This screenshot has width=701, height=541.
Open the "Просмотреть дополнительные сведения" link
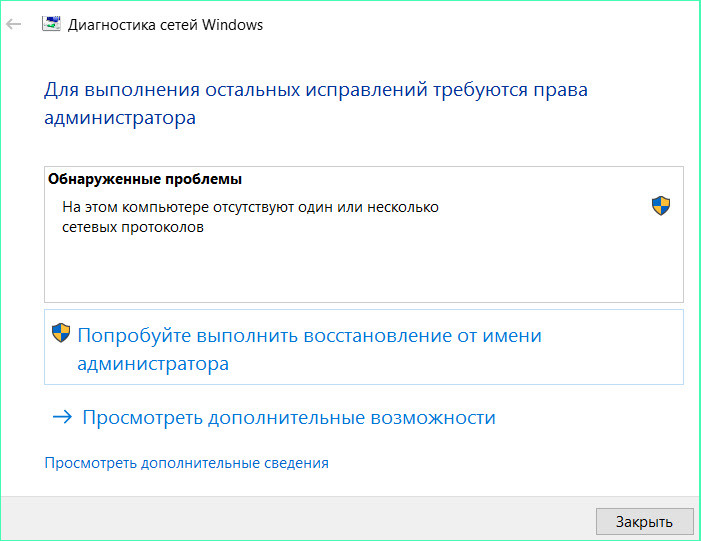(x=186, y=463)
